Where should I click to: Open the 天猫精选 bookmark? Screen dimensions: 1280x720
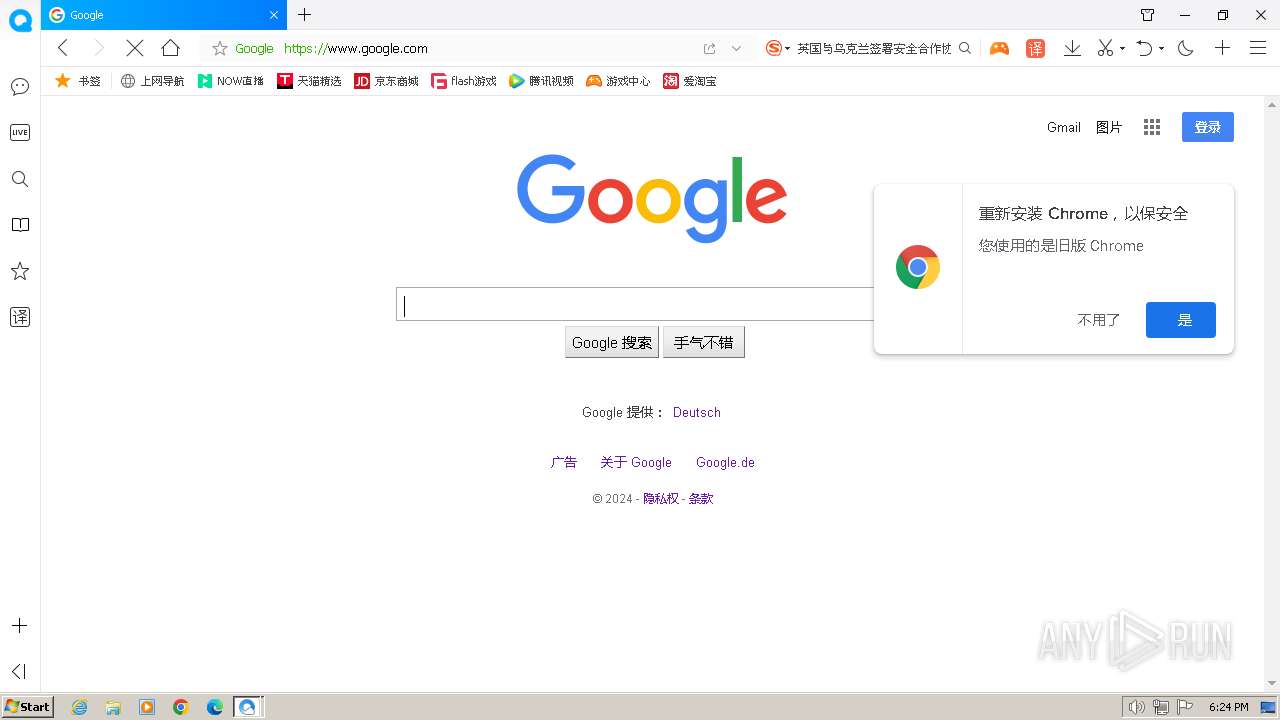click(x=309, y=81)
